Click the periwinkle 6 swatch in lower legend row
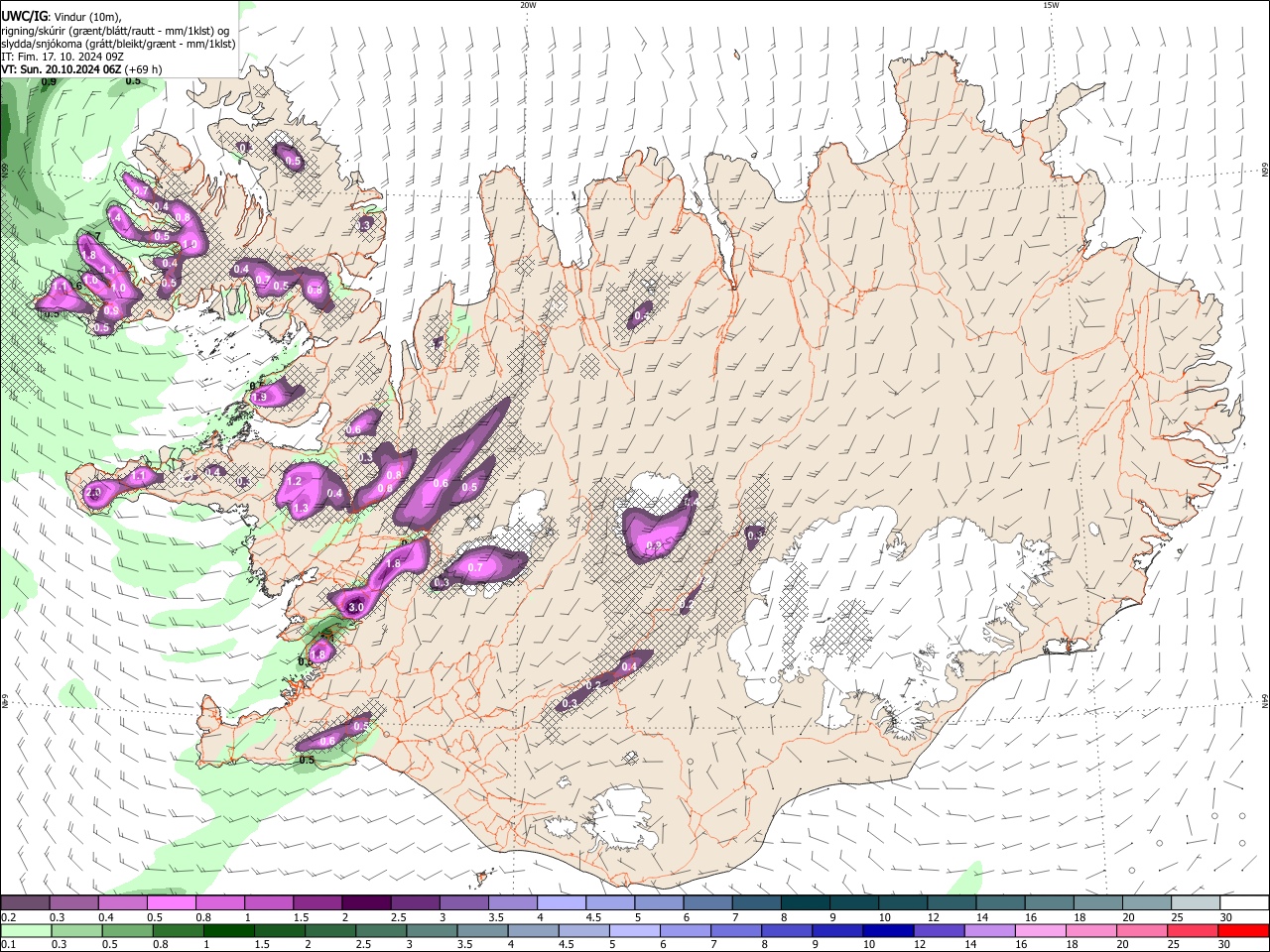This screenshot has width=1270, height=952. click(x=686, y=930)
